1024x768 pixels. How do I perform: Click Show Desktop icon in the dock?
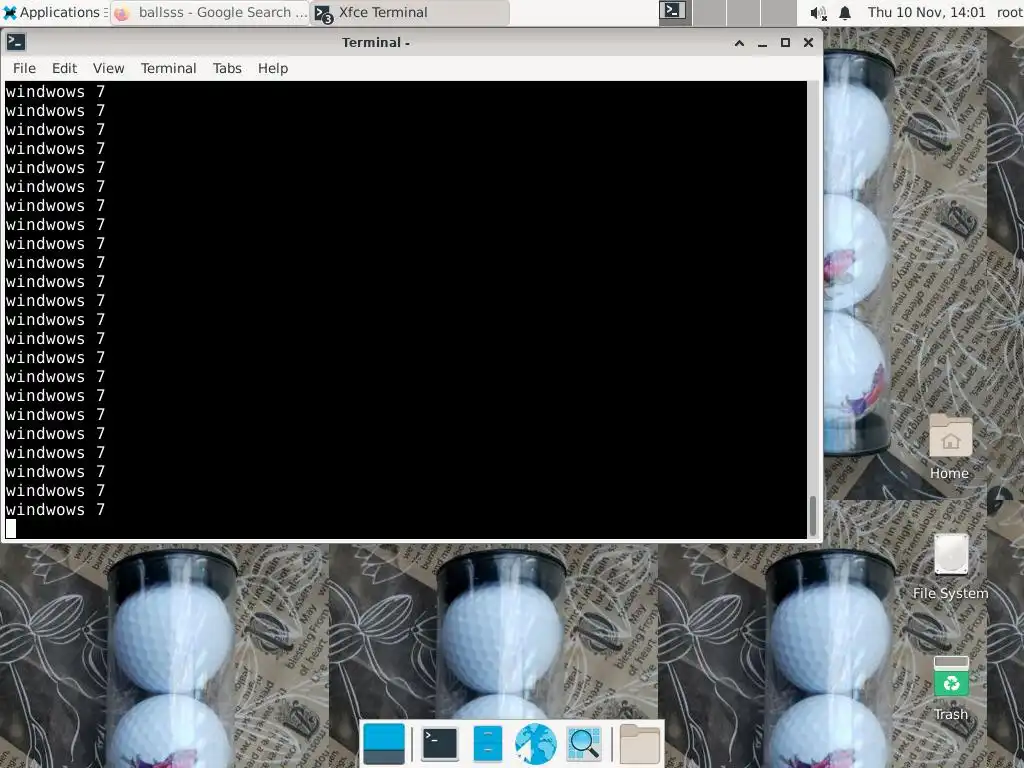(384, 744)
